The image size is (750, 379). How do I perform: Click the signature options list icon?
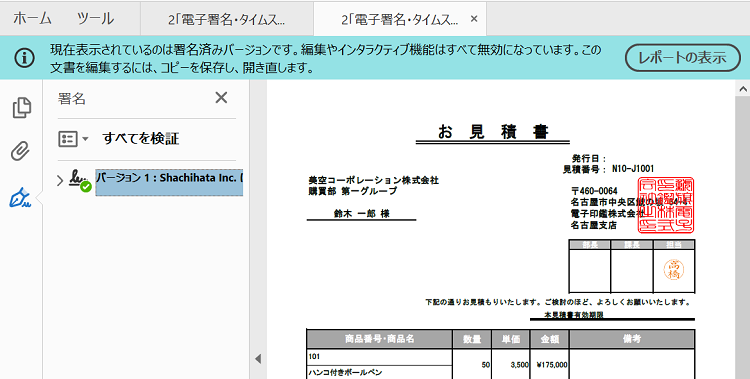(x=67, y=139)
